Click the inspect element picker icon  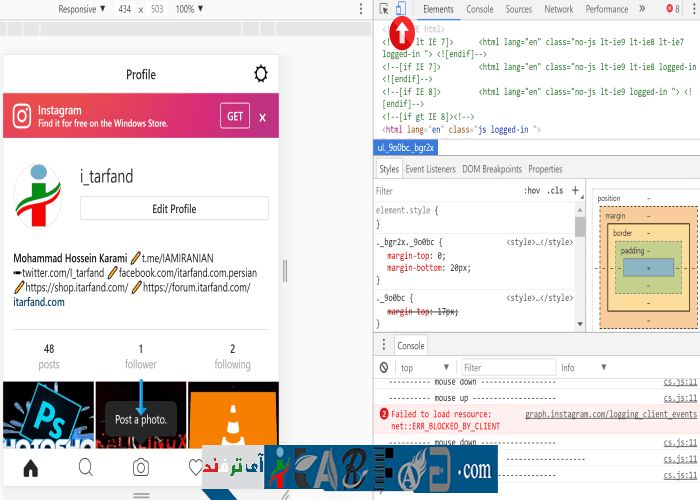coord(384,9)
